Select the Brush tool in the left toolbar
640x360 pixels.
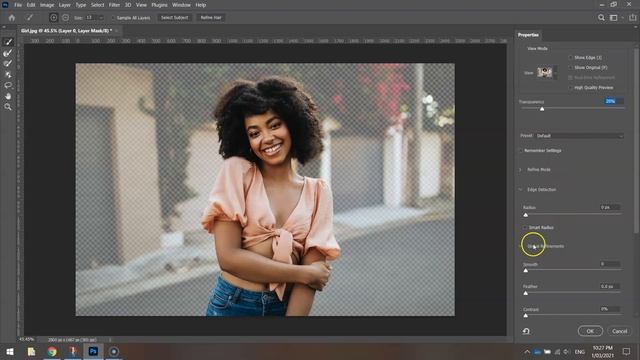point(8,64)
